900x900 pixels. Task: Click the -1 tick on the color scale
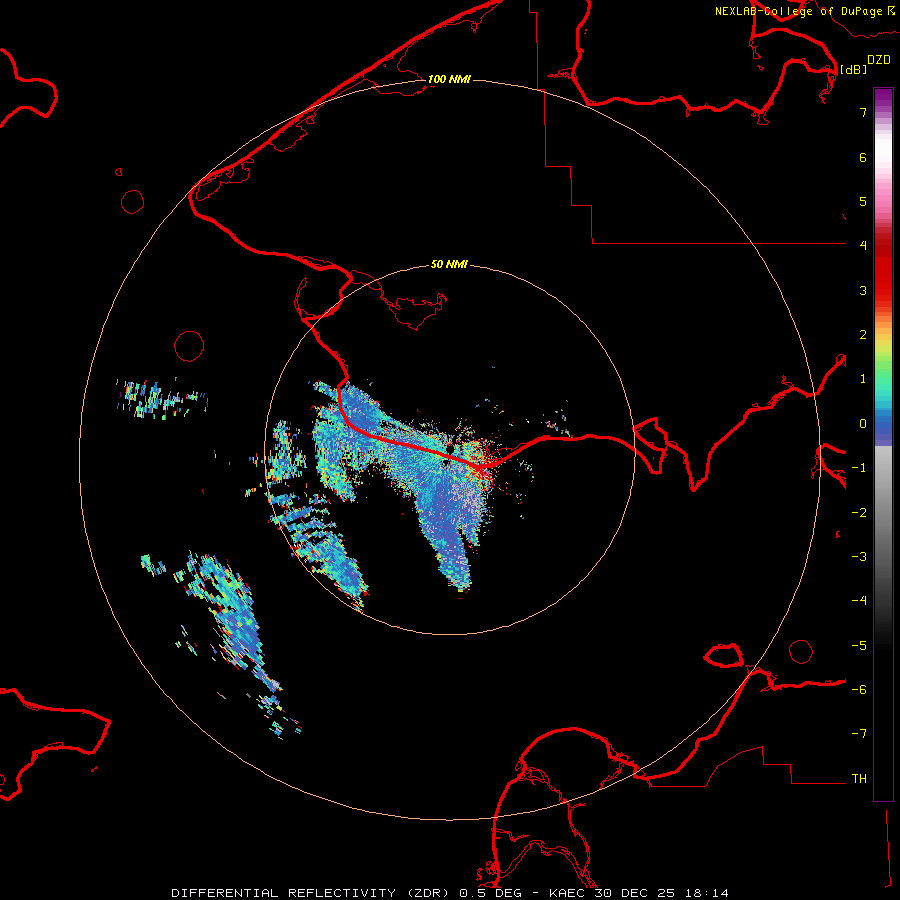(859, 468)
